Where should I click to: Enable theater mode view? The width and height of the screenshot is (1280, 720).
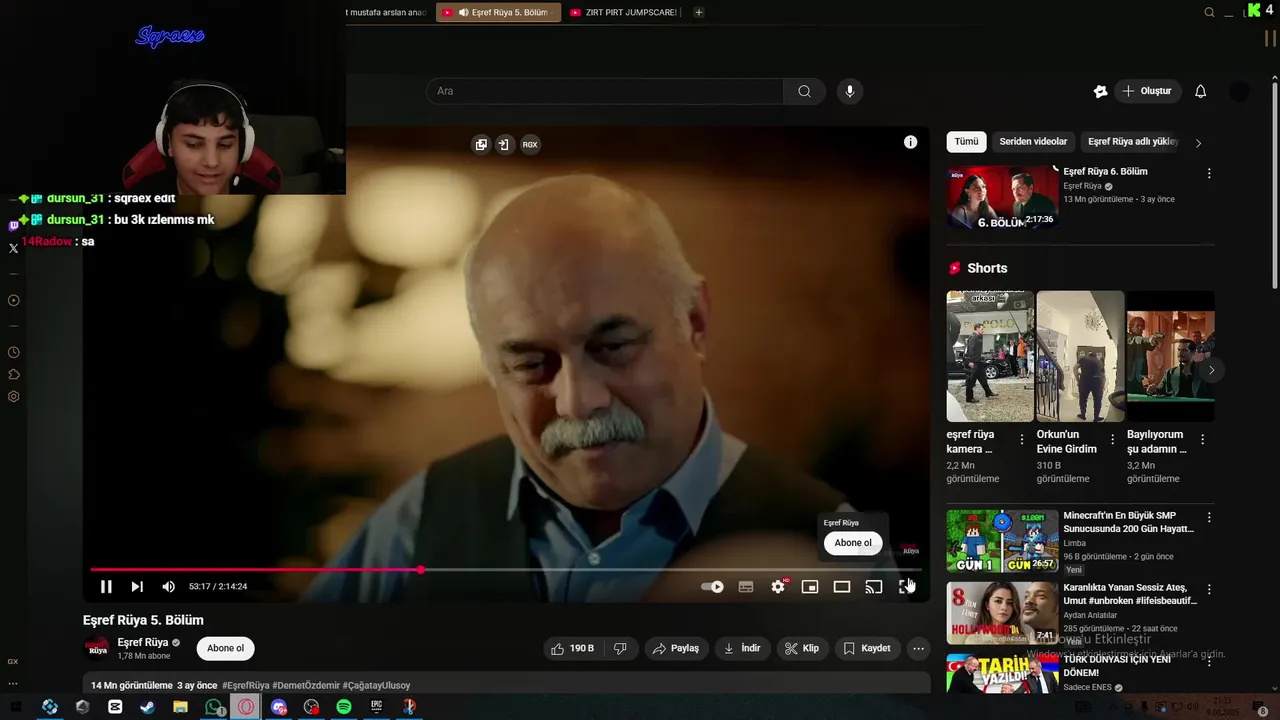point(842,587)
